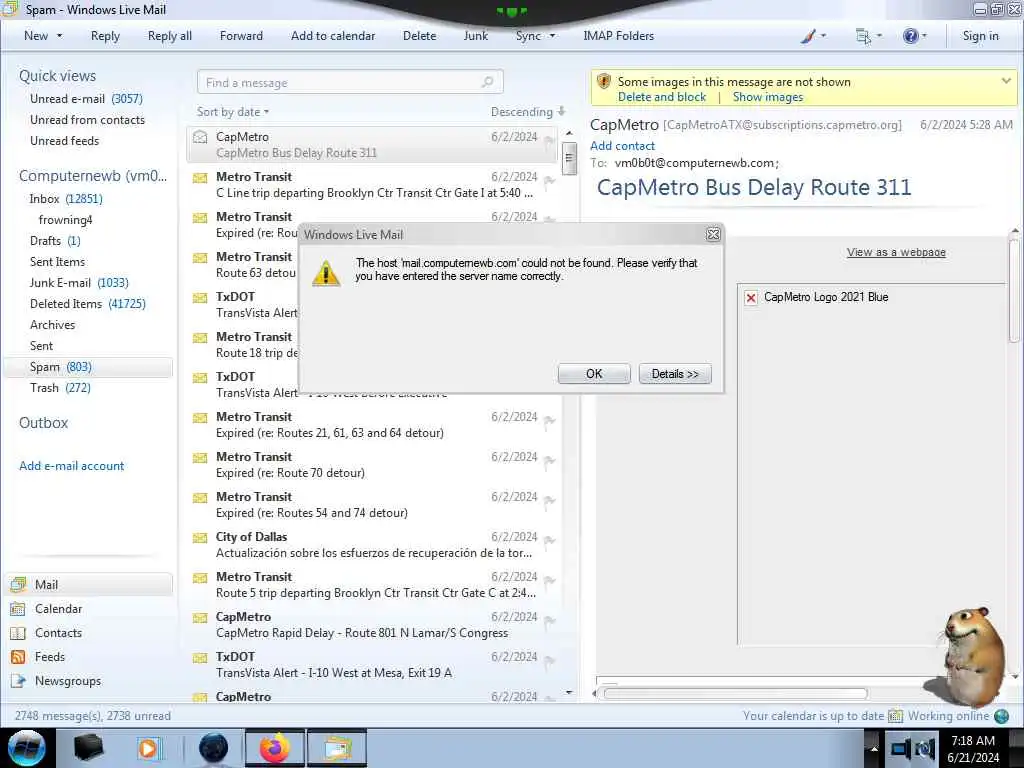Switch to Contacts view

click(47, 633)
